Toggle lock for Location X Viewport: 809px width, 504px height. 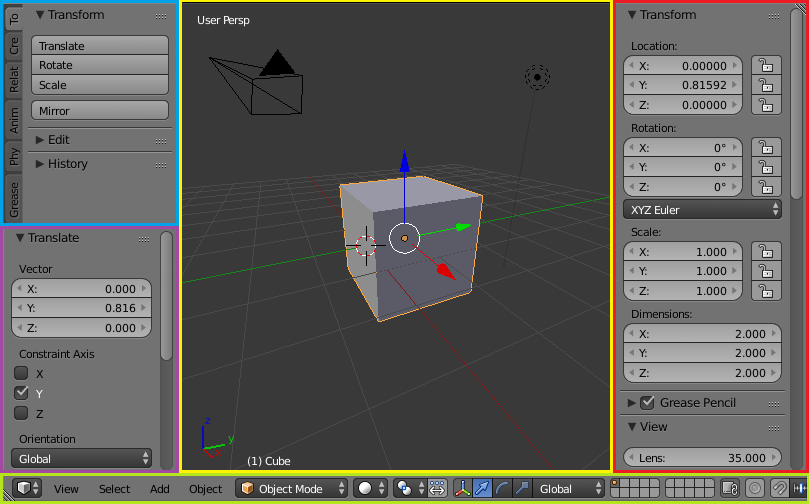point(766,66)
